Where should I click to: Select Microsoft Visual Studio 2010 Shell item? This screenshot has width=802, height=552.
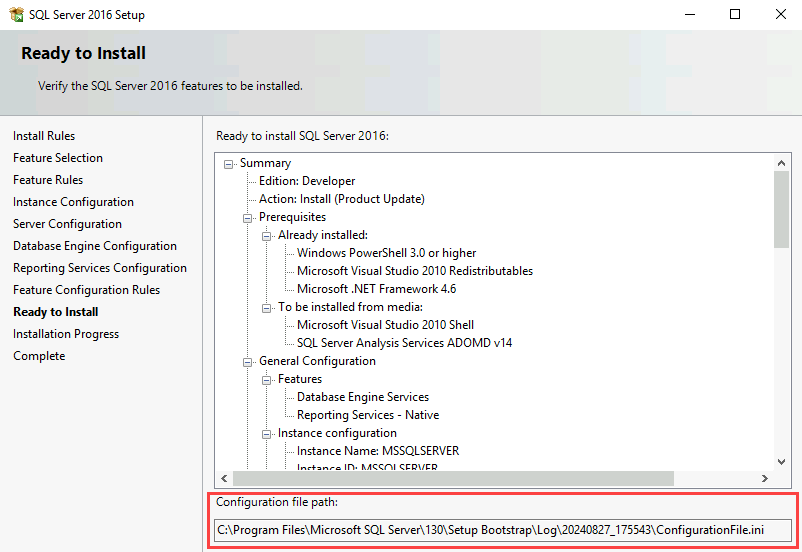click(x=385, y=325)
